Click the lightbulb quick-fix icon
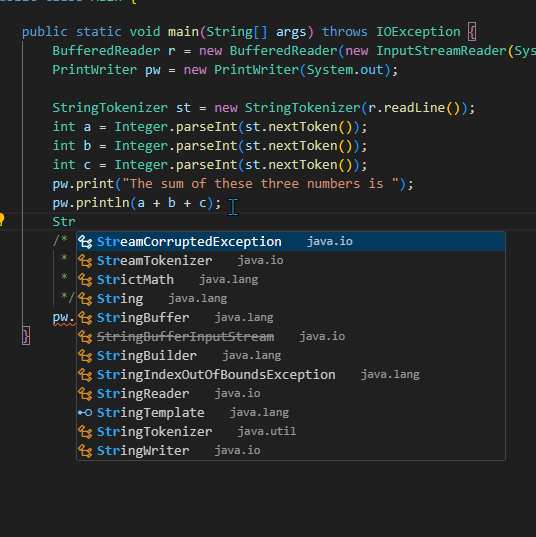The image size is (536, 537). click(1, 219)
